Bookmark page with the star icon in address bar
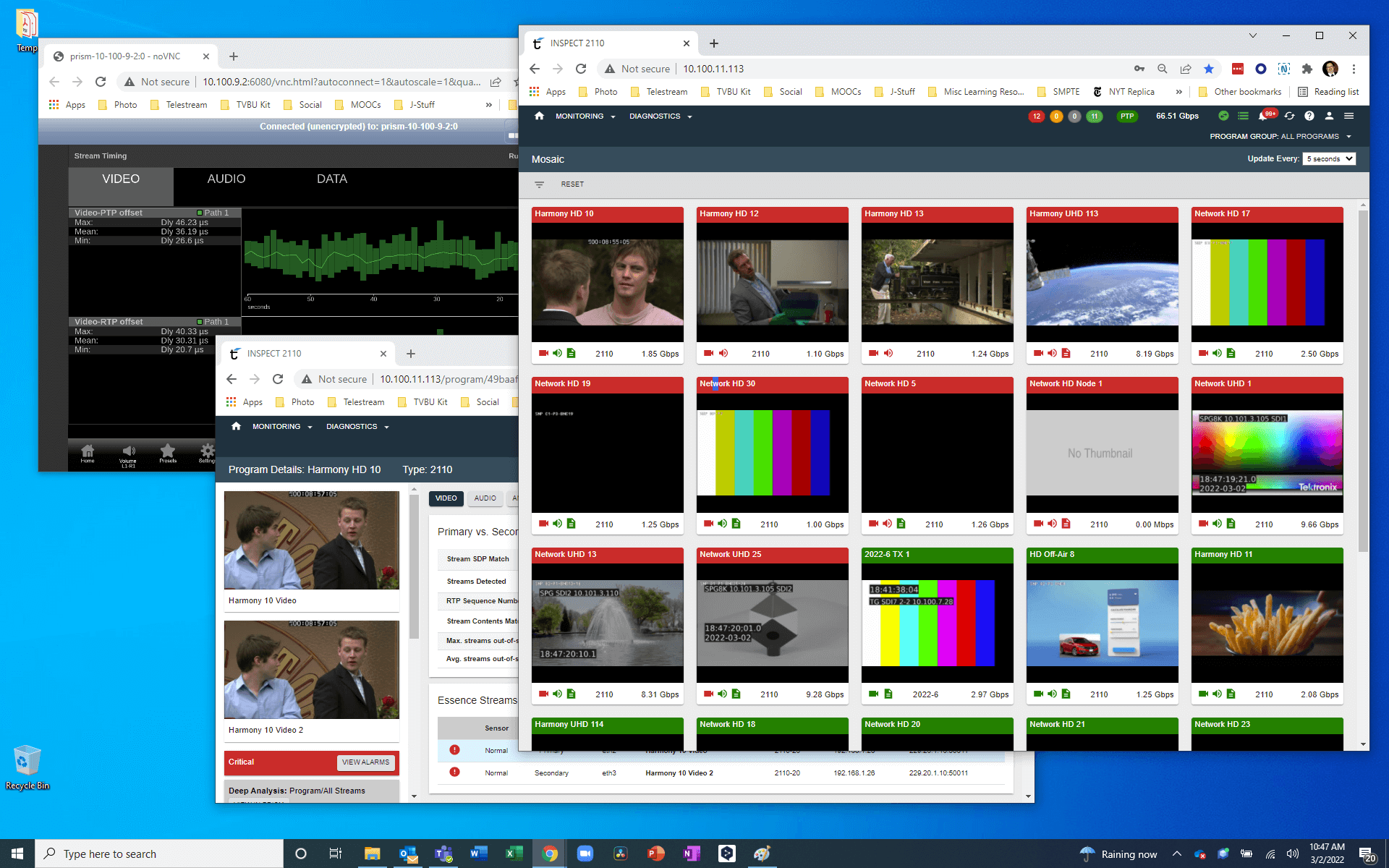1389x868 pixels. [1209, 69]
